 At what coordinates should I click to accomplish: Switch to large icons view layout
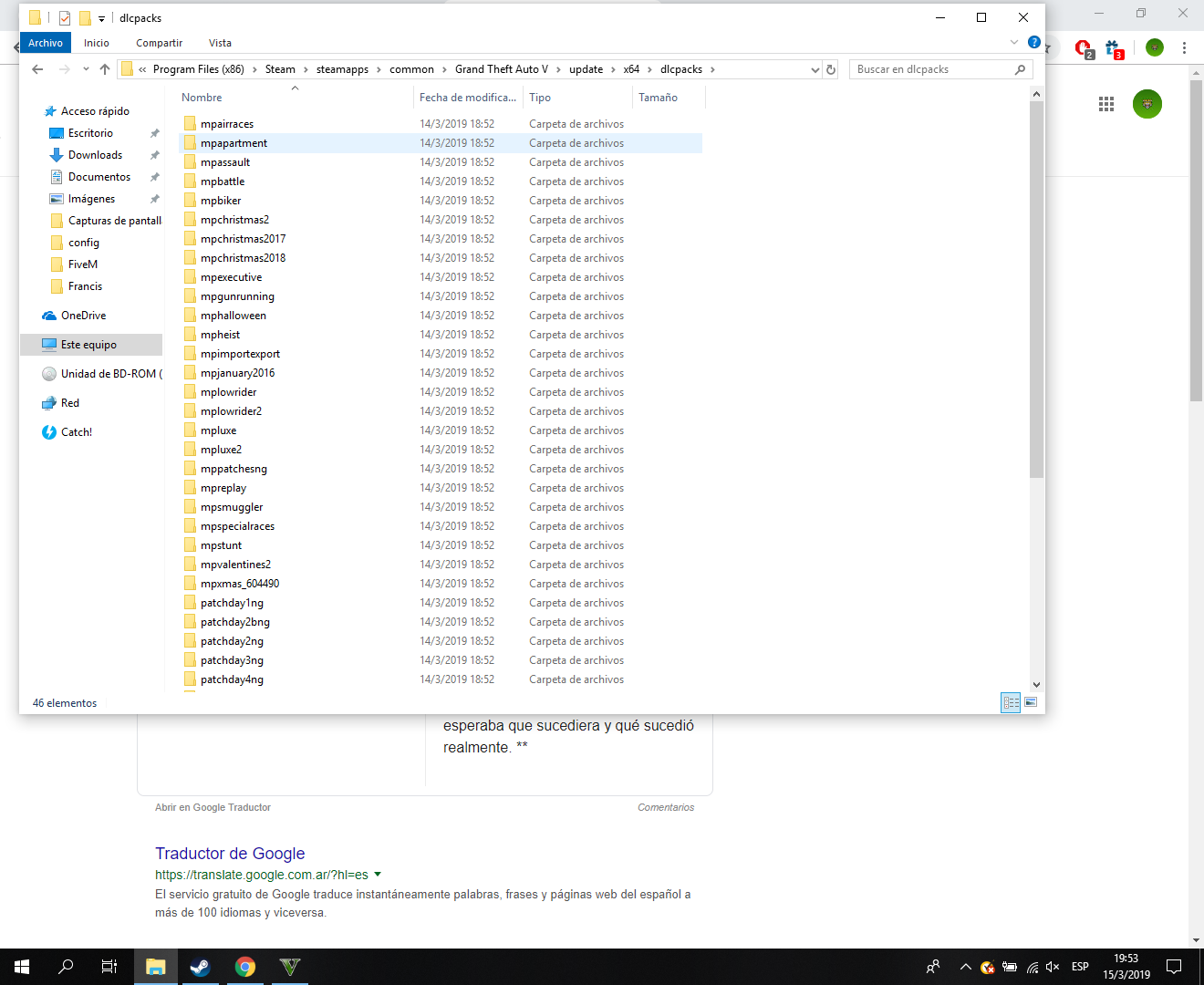point(1031,702)
